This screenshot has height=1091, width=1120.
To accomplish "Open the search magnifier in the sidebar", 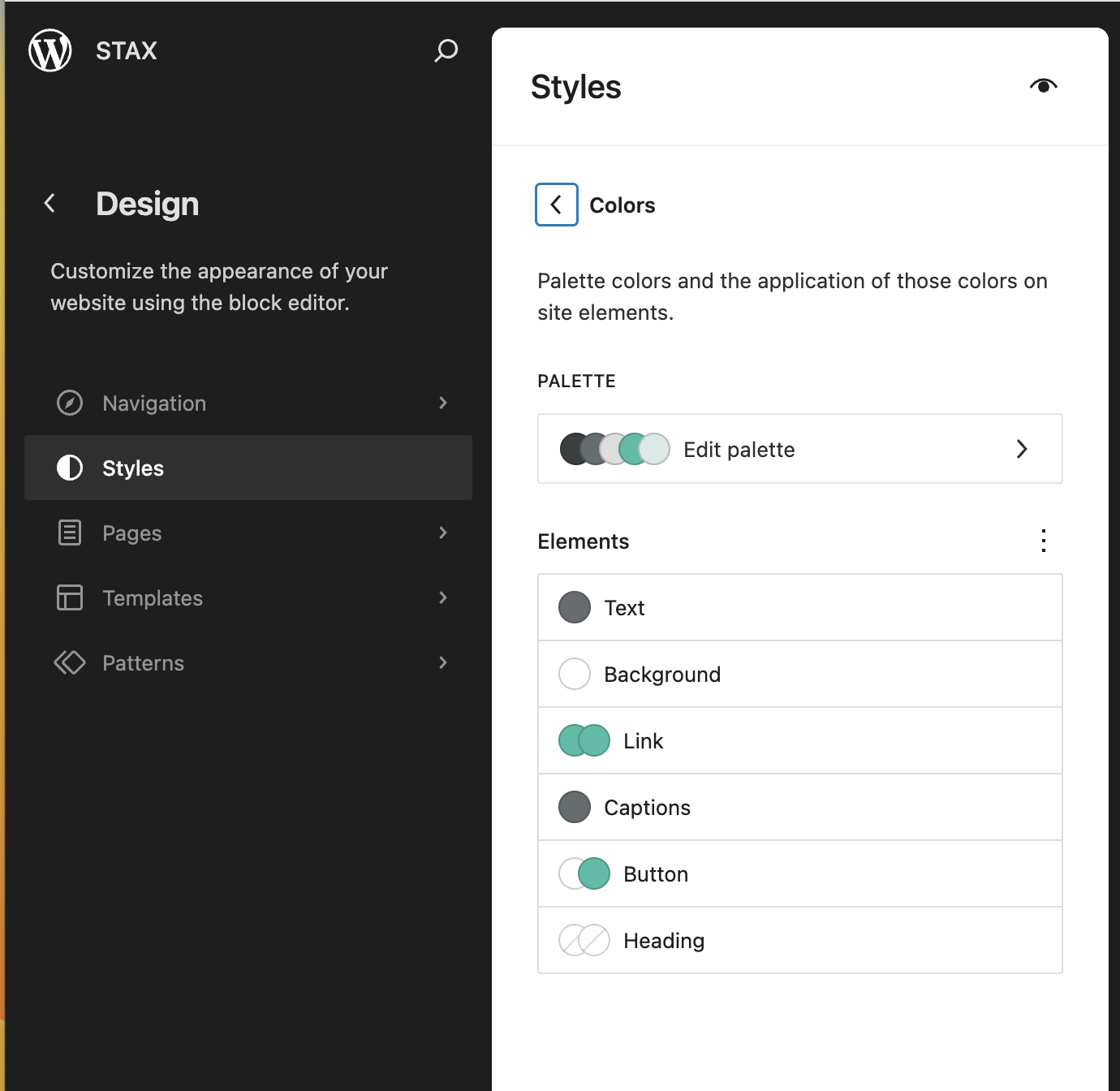I will click(x=446, y=50).
